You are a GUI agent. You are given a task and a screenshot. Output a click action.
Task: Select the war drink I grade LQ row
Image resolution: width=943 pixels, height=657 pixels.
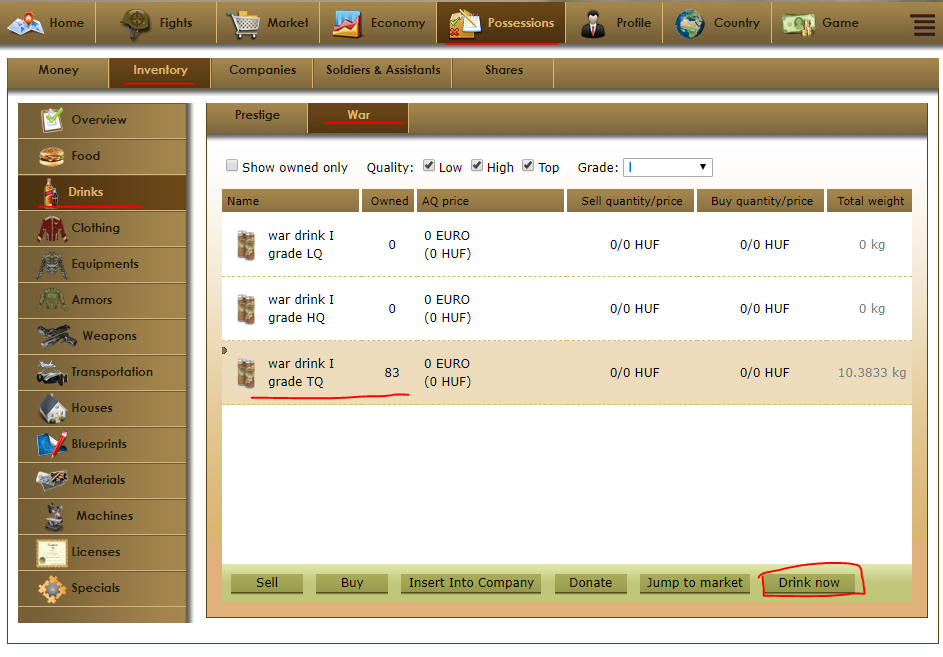(567, 245)
